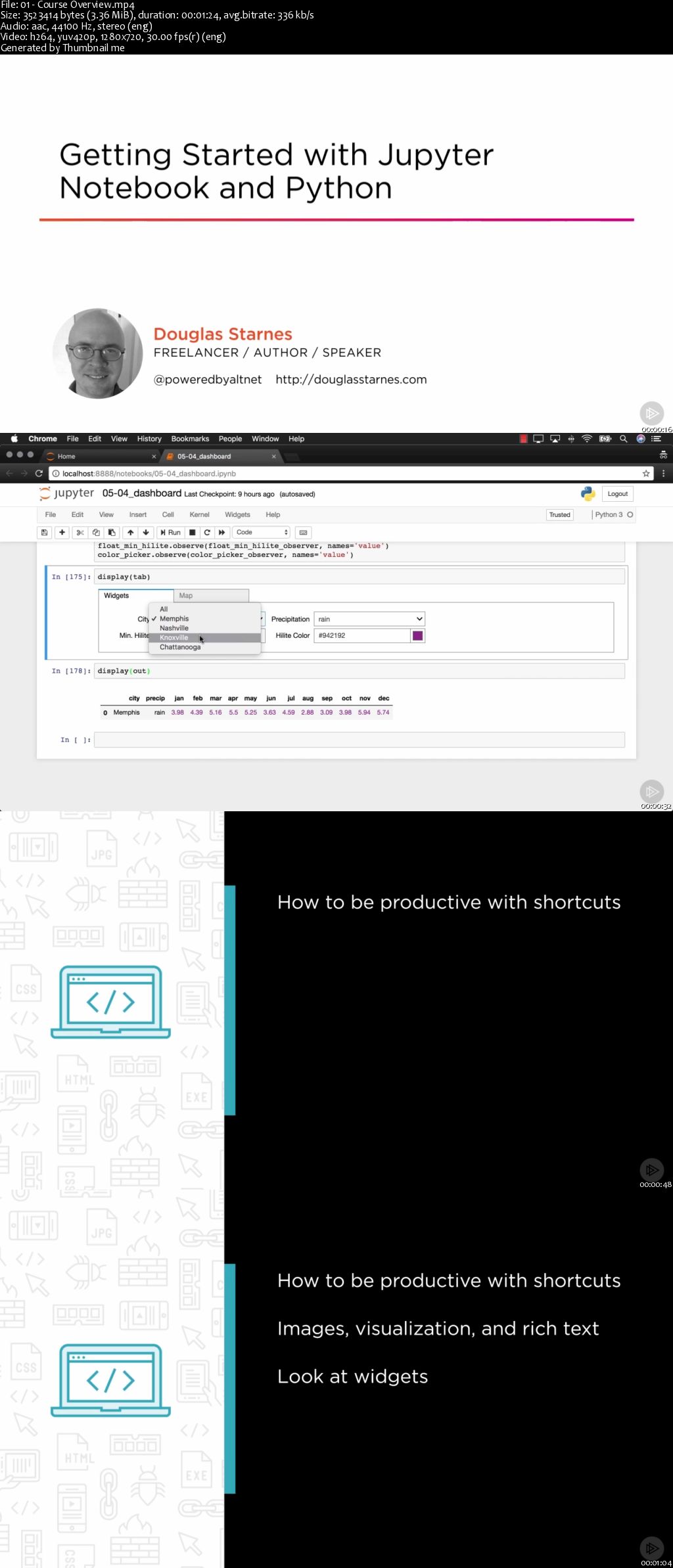Open the Apple menu

[14, 438]
